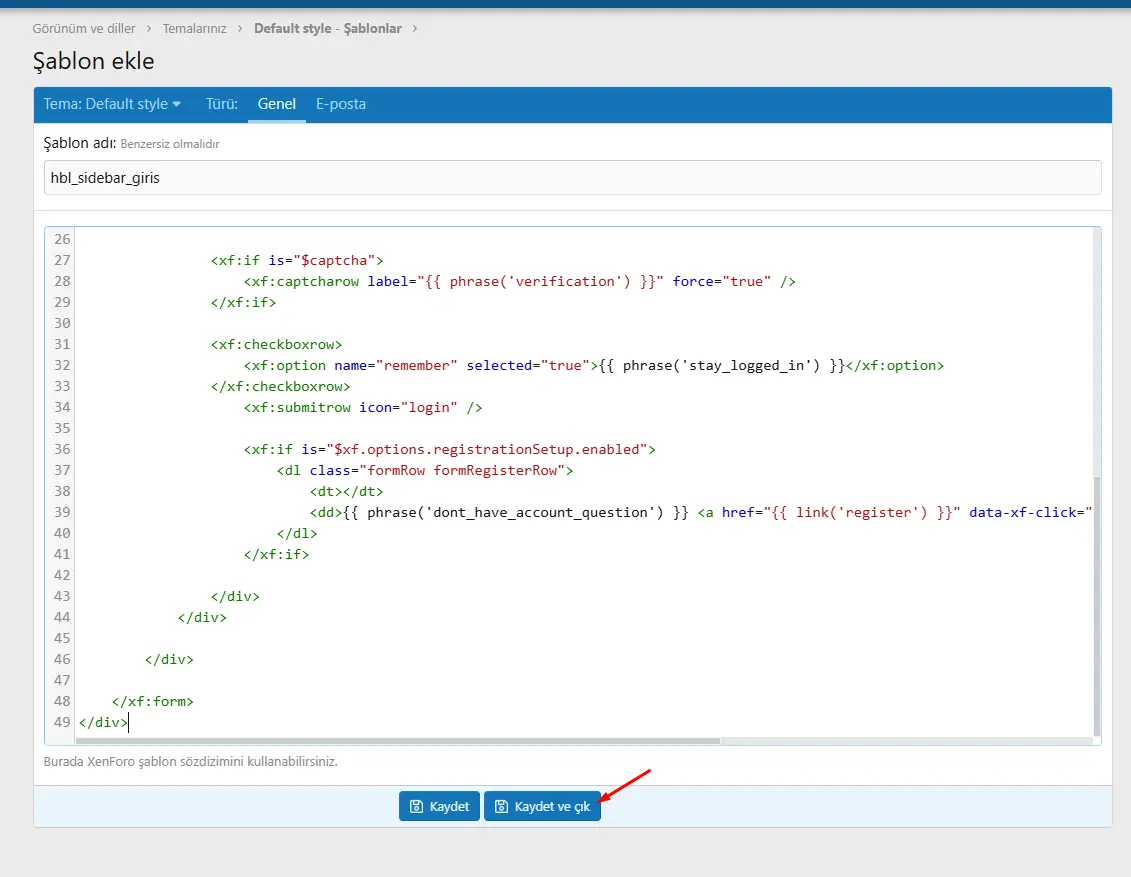Open Default style - Şablonlar breadcrumb
The height and width of the screenshot is (877, 1131).
pos(327,28)
